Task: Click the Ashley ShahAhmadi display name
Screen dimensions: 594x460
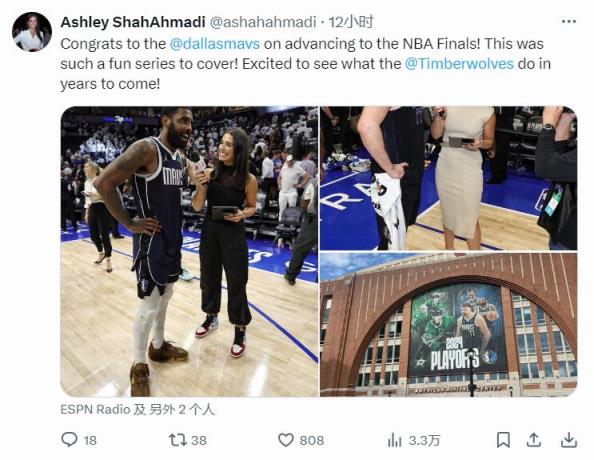Action: pos(133,22)
